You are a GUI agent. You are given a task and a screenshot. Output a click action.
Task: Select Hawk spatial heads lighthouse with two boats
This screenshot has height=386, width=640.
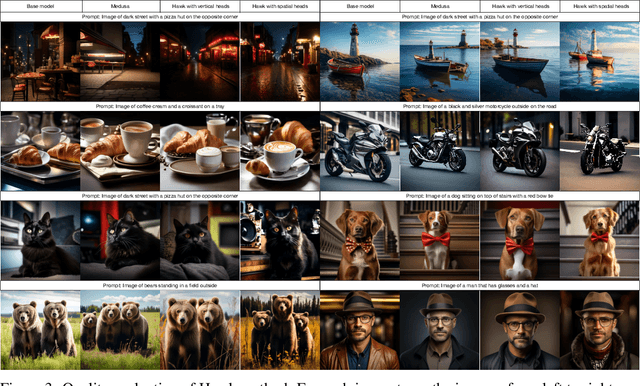click(600, 62)
